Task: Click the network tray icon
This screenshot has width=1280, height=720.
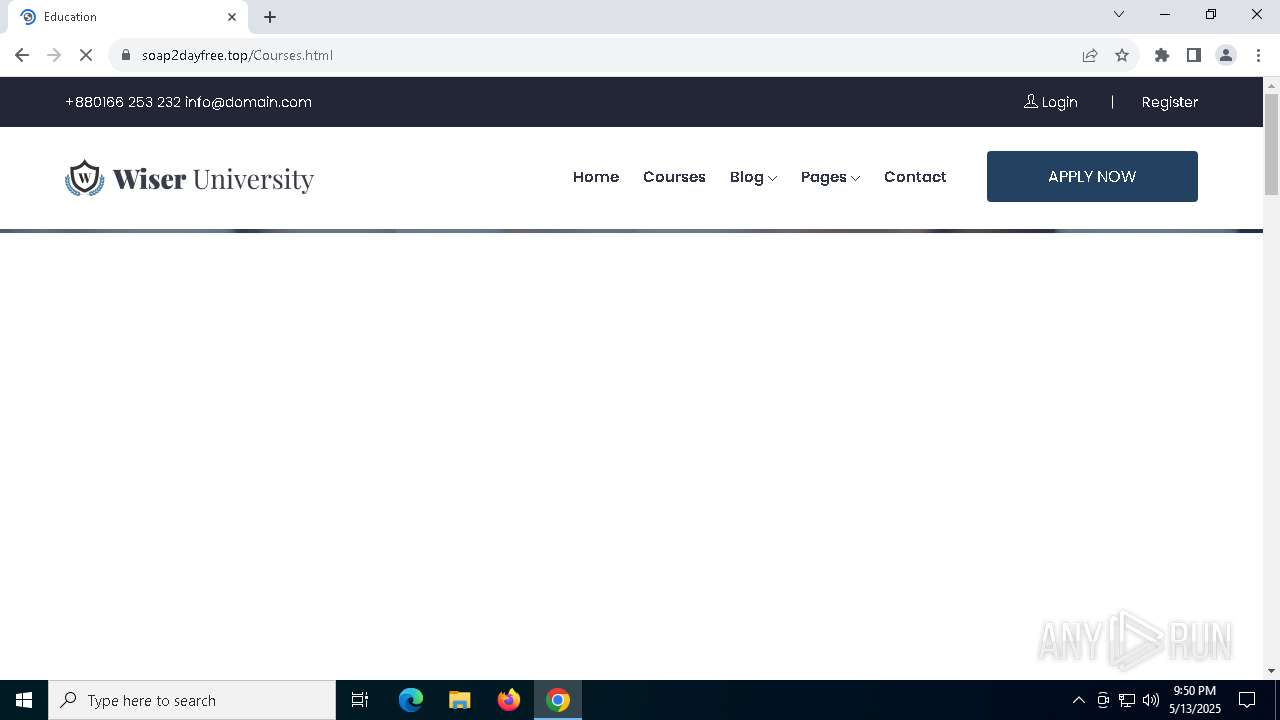Action: coord(1127,700)
